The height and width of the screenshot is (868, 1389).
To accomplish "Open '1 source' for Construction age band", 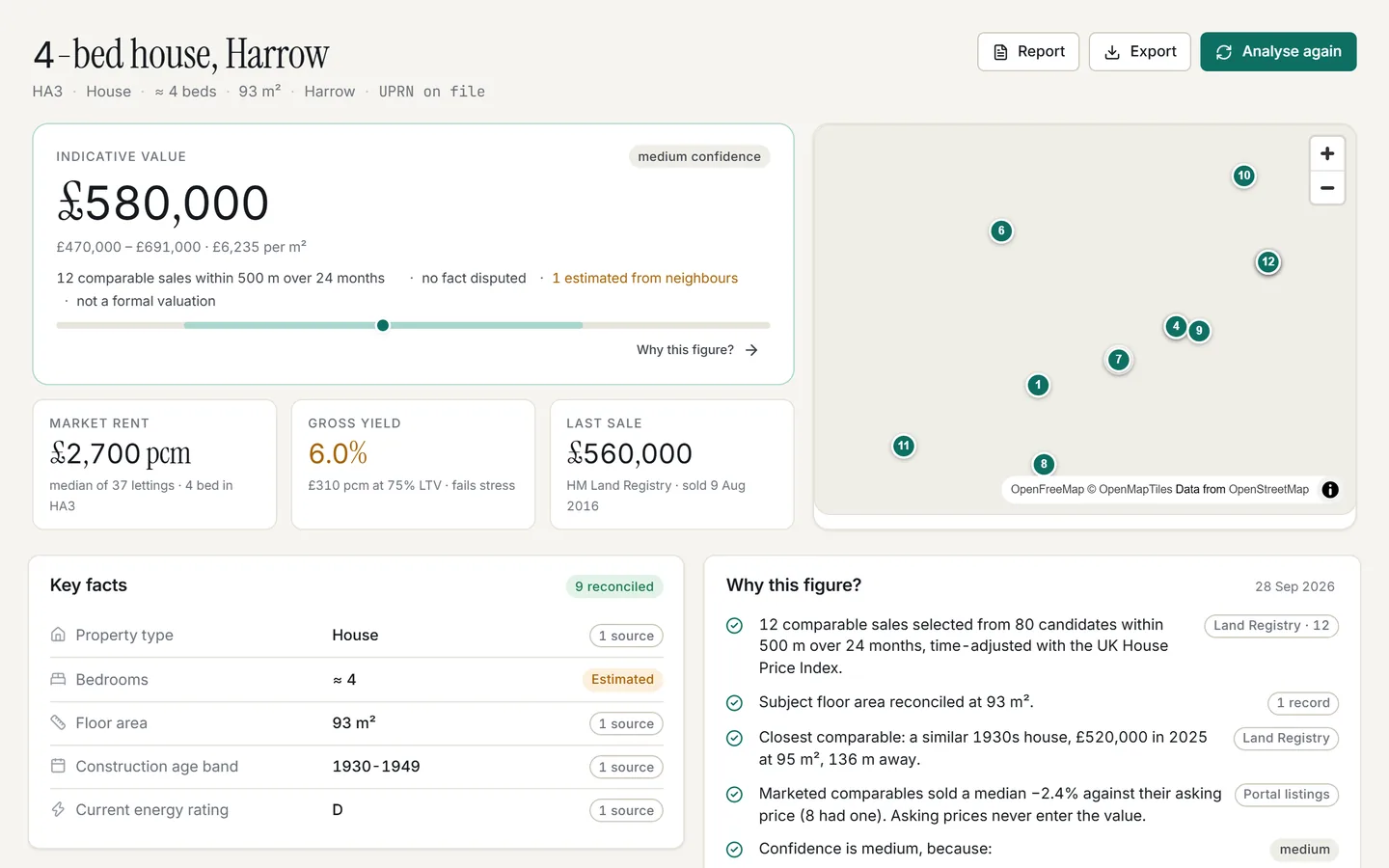I will pos(626,767).
